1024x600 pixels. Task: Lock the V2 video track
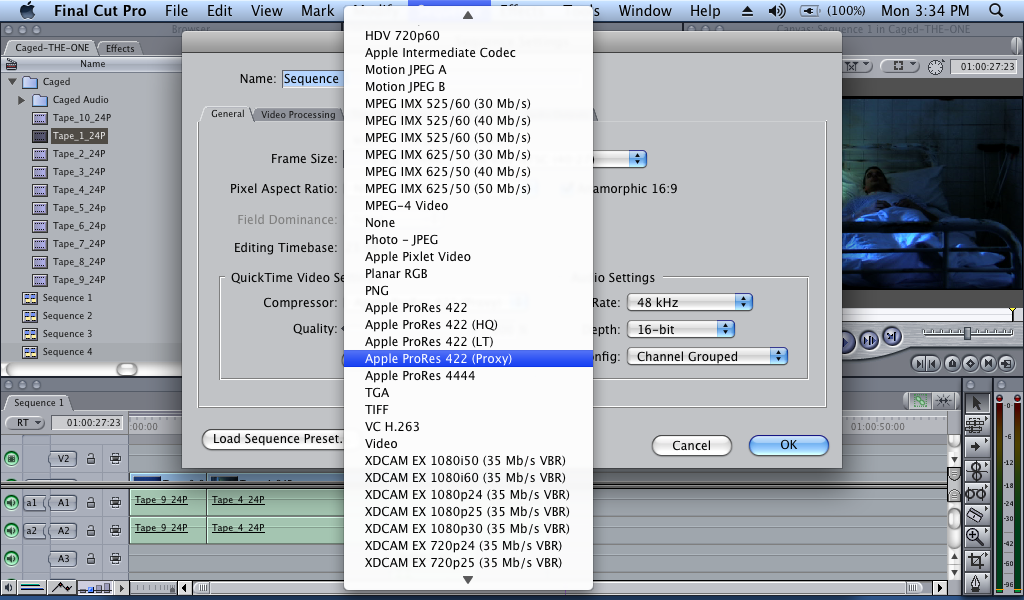pyautogui.click(x=91, y=458)
